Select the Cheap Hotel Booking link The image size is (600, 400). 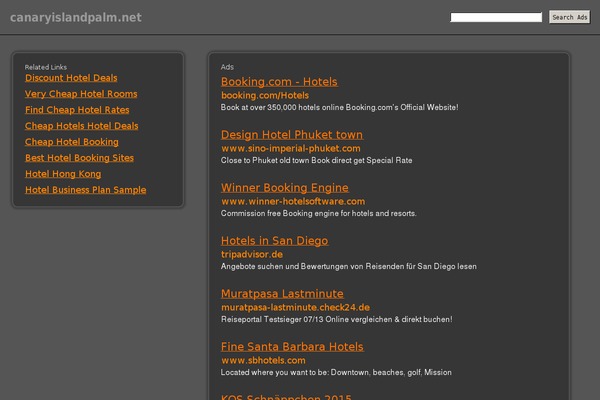click(x=72, y=142)
